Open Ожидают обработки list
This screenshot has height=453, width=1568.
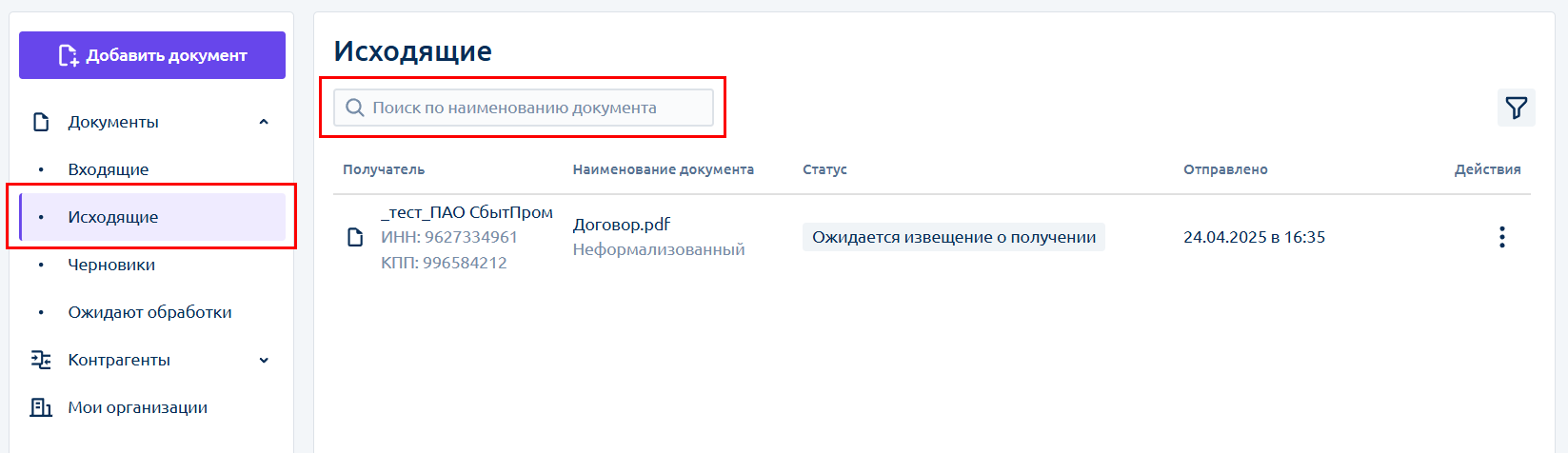pos(149,312)
